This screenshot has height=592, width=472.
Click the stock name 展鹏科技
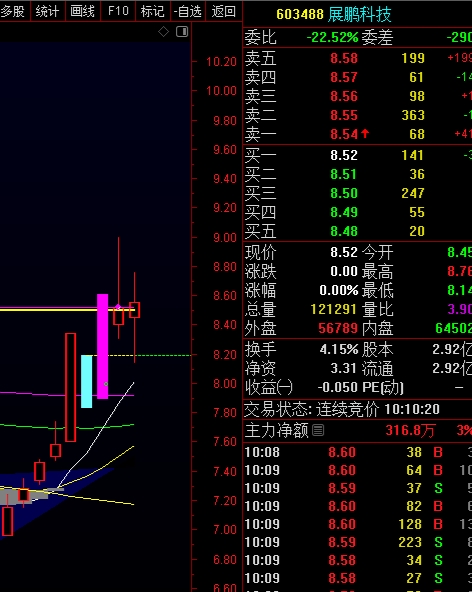tap(359, 14)
